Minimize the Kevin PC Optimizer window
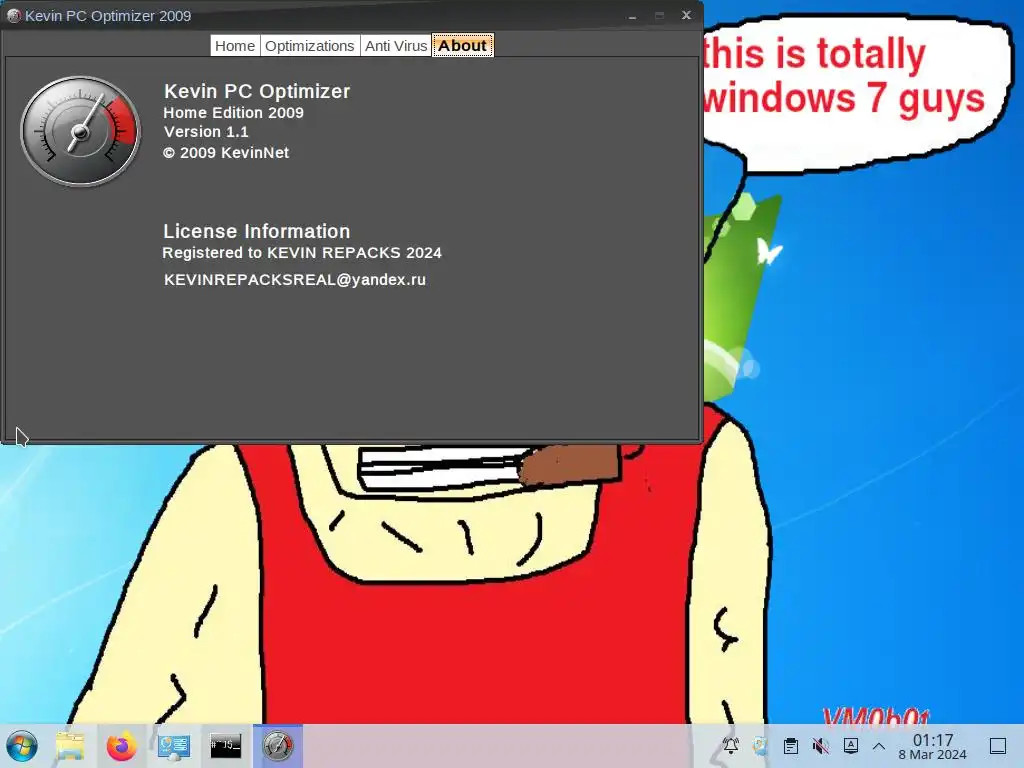This screenshot has width=1024, height=768. (x=632, y=16)
